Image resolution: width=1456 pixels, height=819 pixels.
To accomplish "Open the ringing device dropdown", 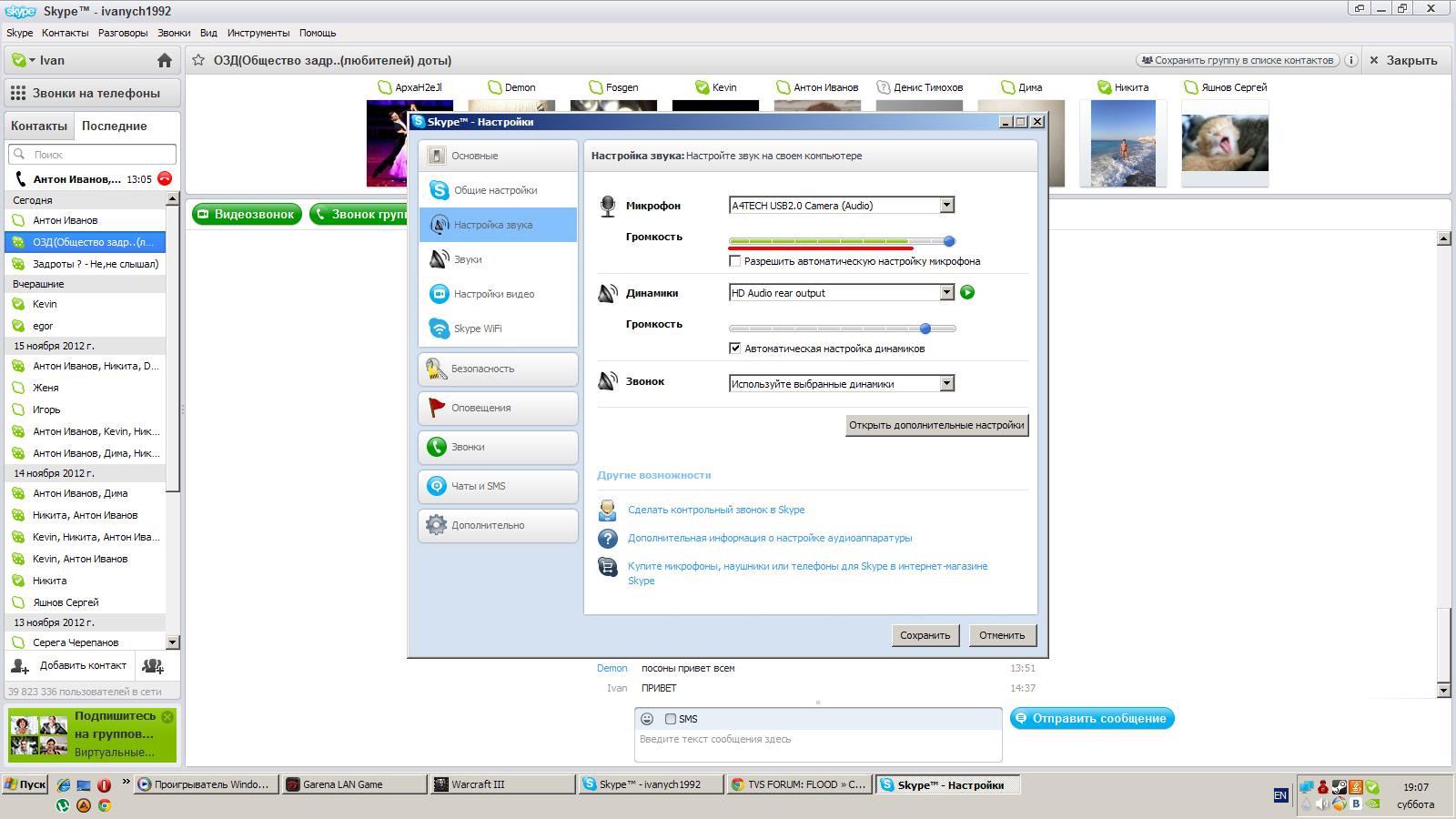I will (946, 384).
